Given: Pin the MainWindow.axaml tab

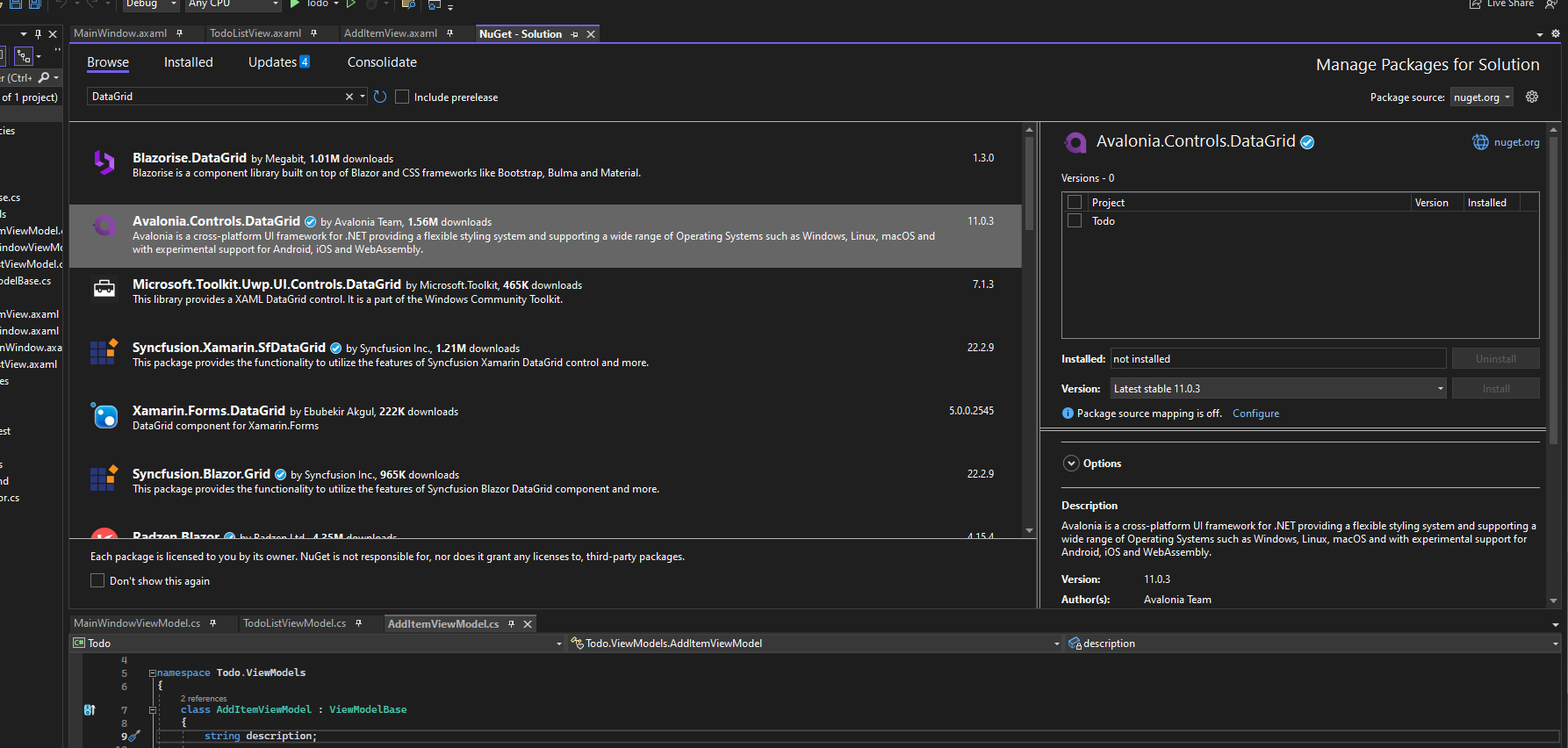Looking at the screenshot, I should tap(179, 33).
